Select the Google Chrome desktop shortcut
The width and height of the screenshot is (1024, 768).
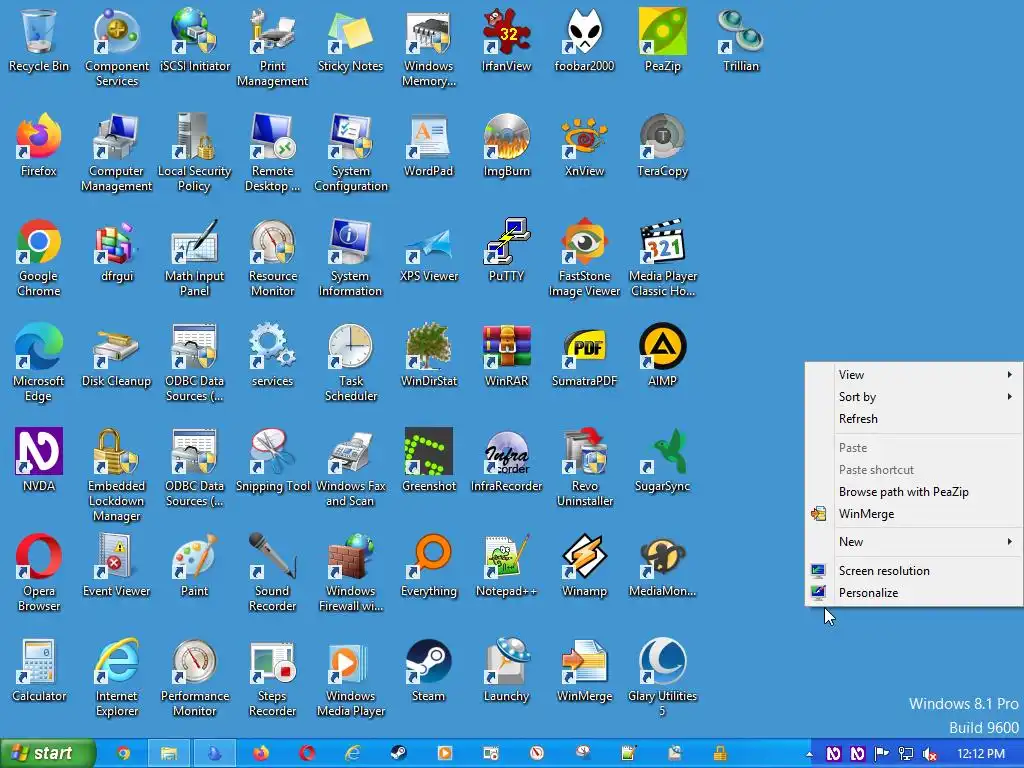click(39, 258)
